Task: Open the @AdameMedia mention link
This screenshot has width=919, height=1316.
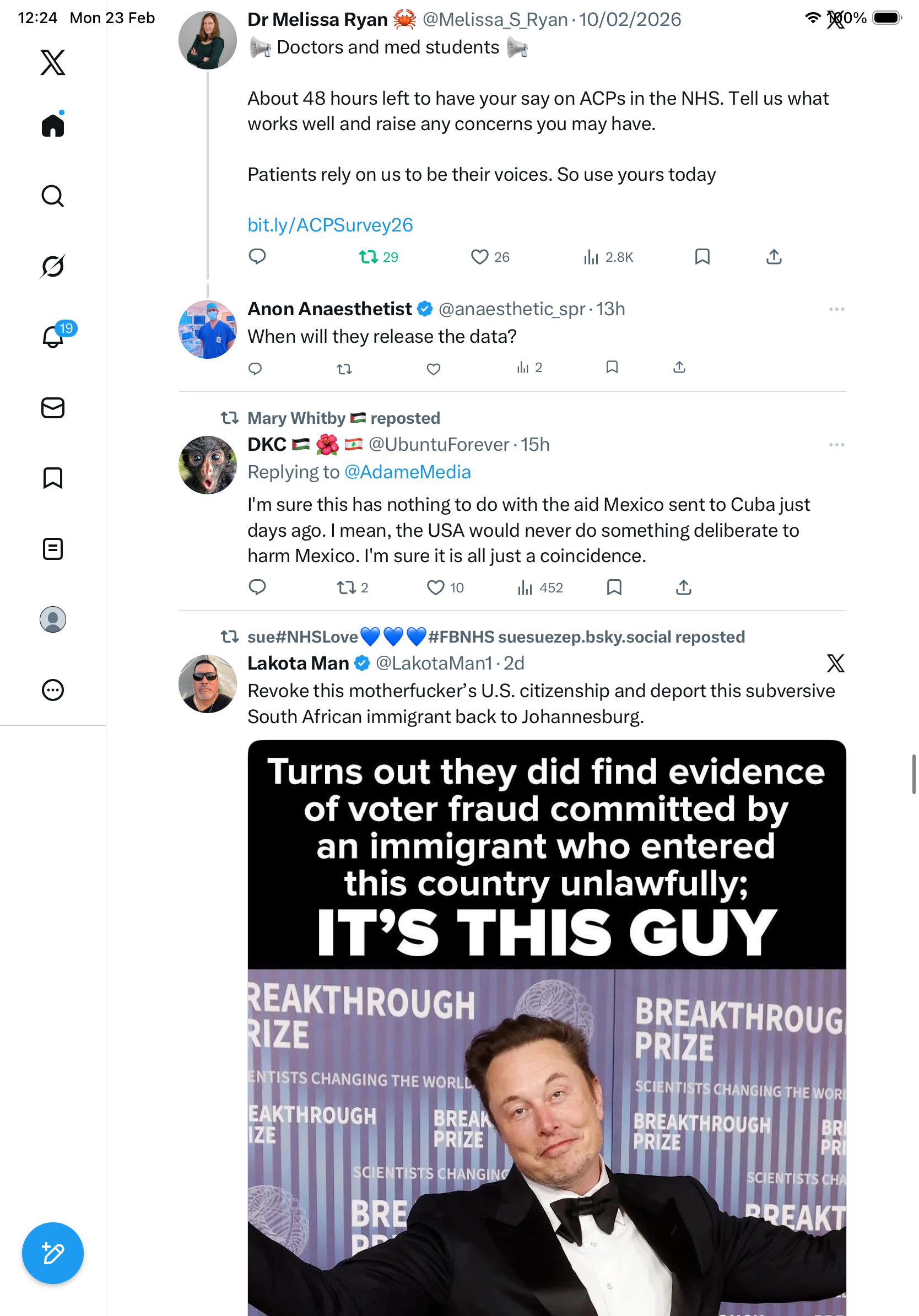Action: pos(407,472)
